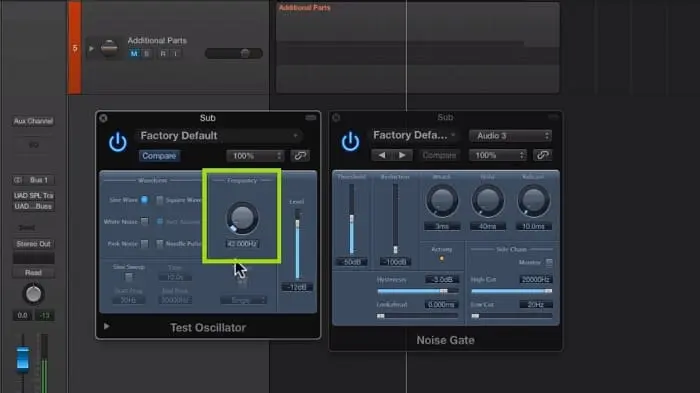The image size is (700, 393).
Task: Open Factory Default preset menu in Noise Gate
Action: (x=414, y=135)
